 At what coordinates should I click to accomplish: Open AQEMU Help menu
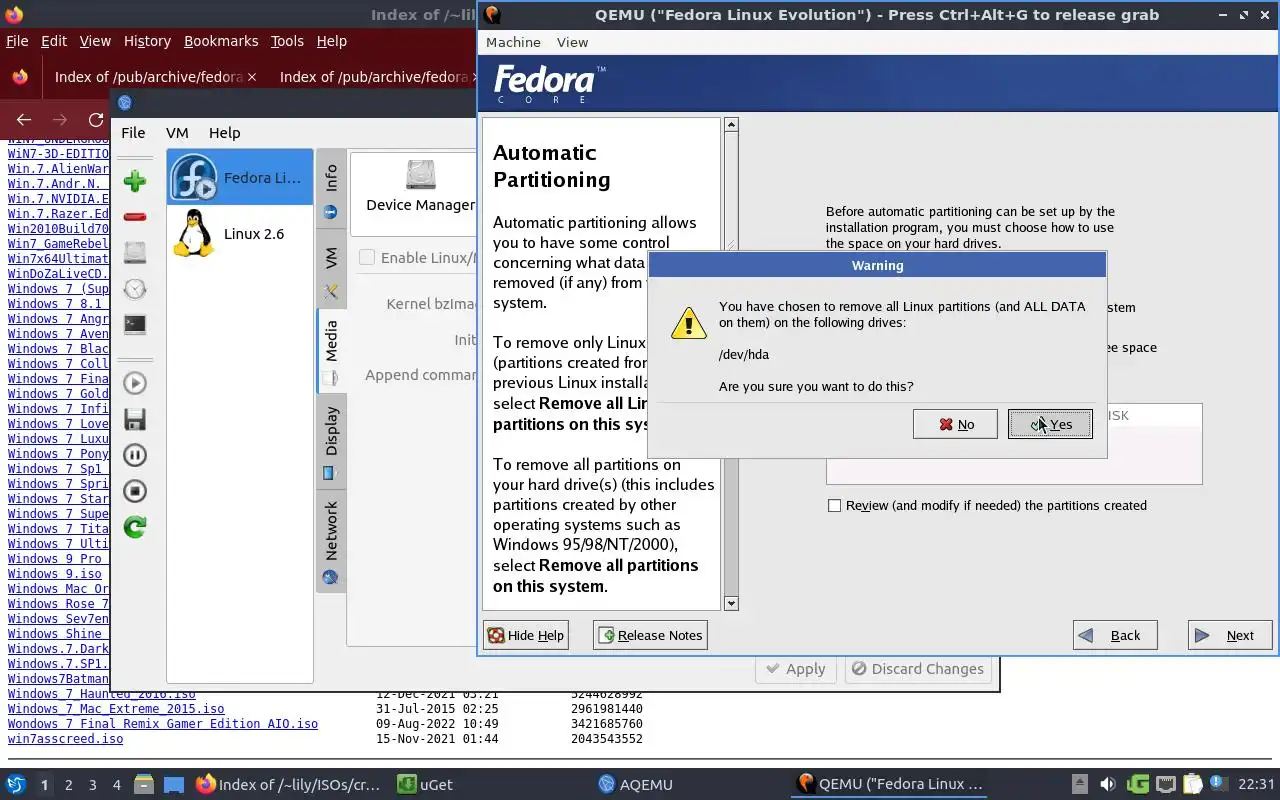click(224, 132)
